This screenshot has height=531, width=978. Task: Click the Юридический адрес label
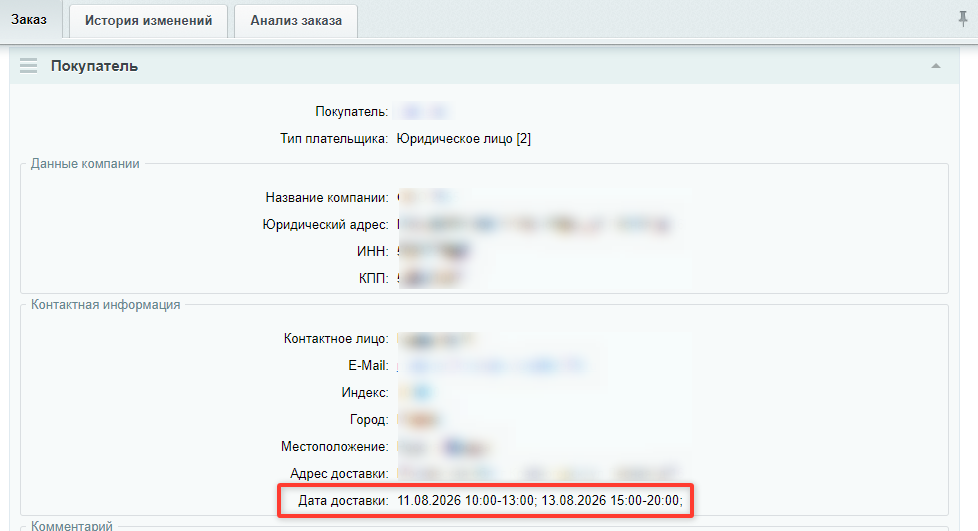[x=325, y=224]
